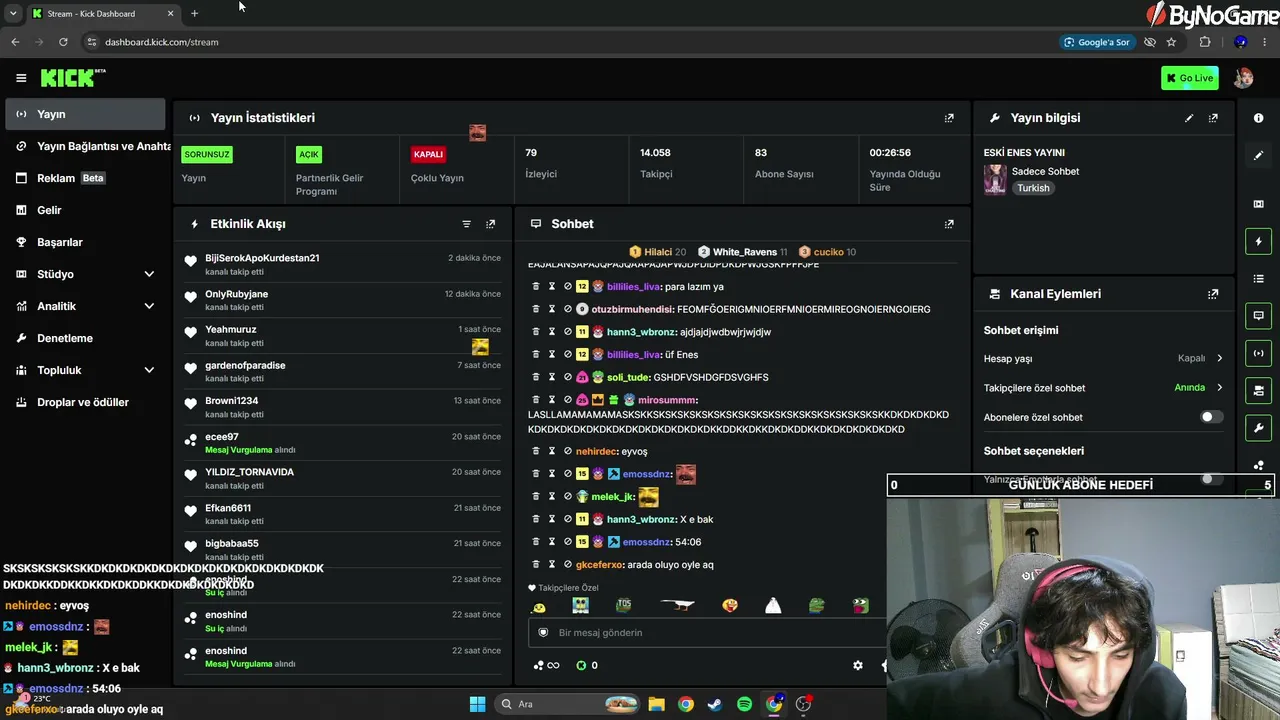
Task: Pop out the Yayın İstatistikleri panel
Action: [949, 118]
